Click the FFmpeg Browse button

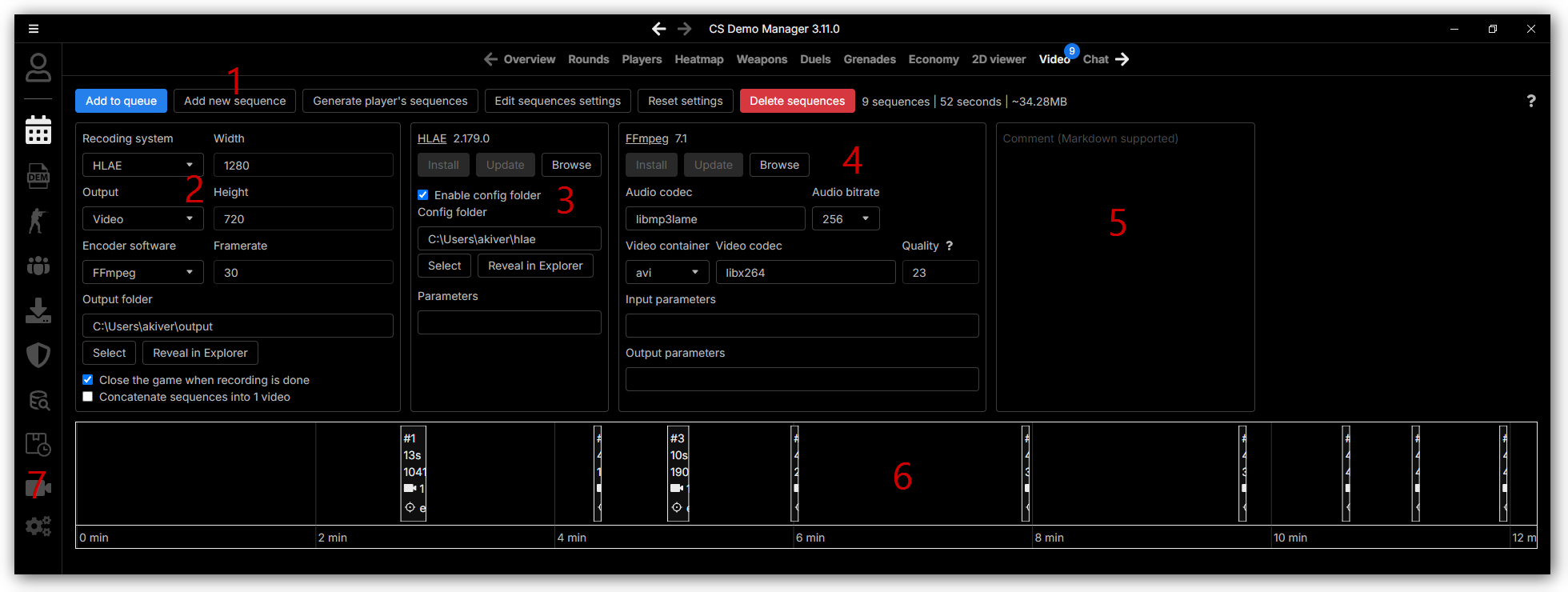pyautogui.click(x=779, y=165)
